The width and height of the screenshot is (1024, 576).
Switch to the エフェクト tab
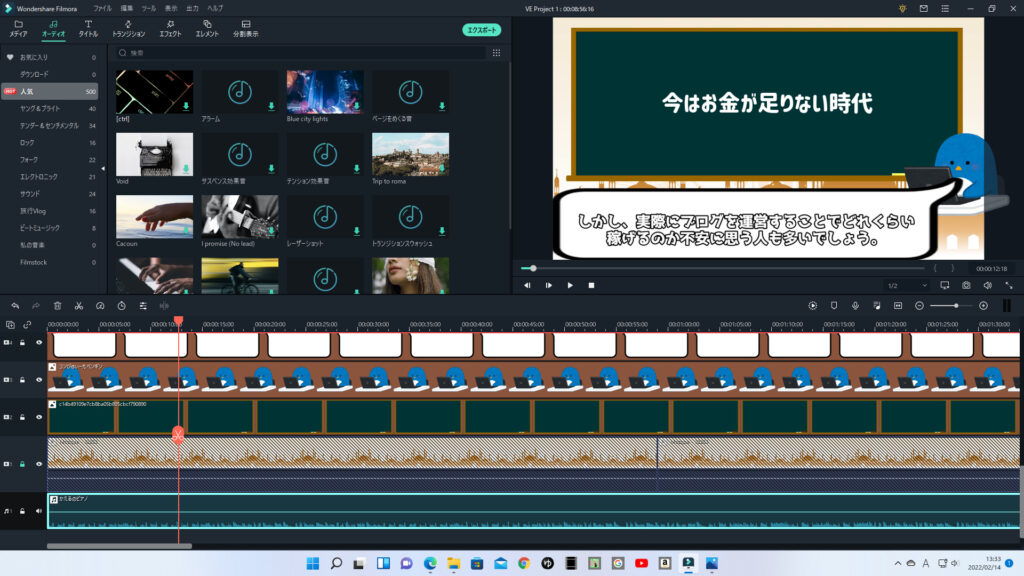coord(170,29)
